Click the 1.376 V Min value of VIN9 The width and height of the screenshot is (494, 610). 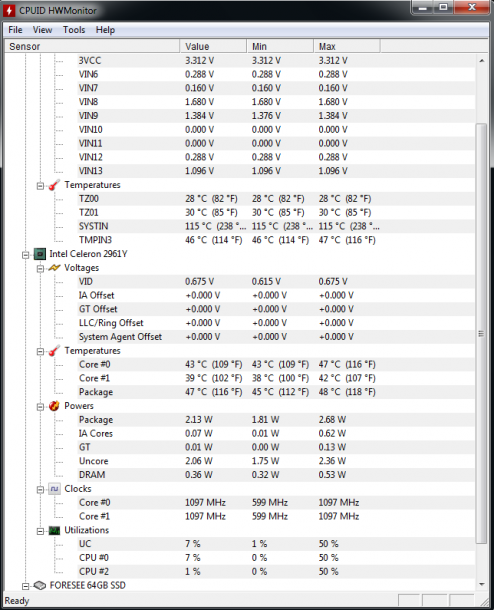coord(266,116)
